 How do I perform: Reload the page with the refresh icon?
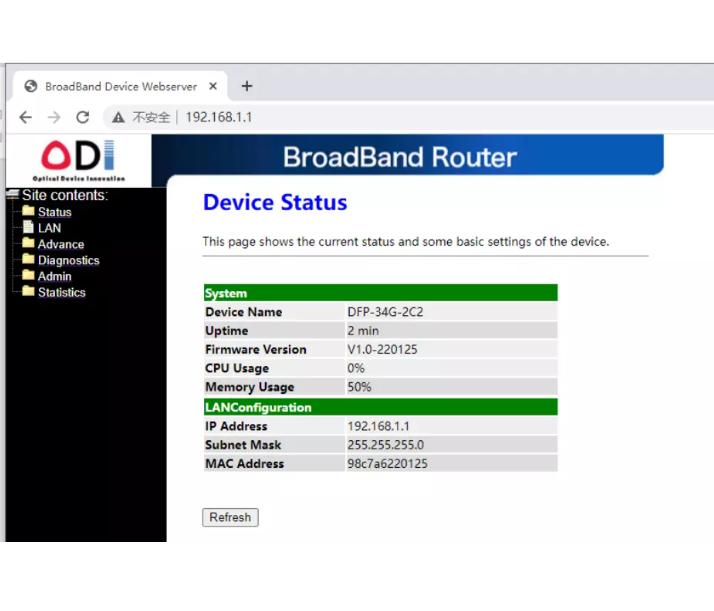click(82, 117)
